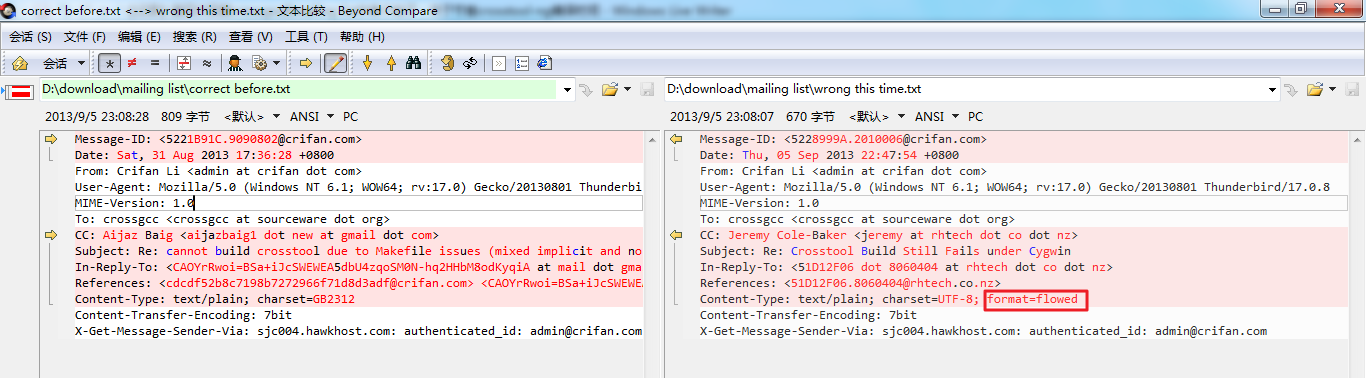Click left pane timestamp 2013/9/5 23:08:28
Viewport: 1366px width, 378px height.
(97, 117)
